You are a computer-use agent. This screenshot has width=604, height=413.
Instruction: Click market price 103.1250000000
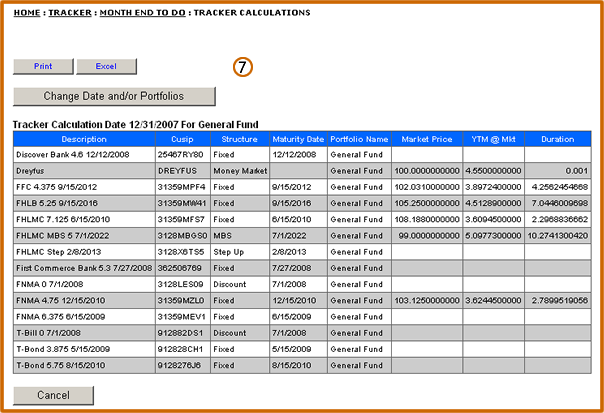tap(427, 300)
